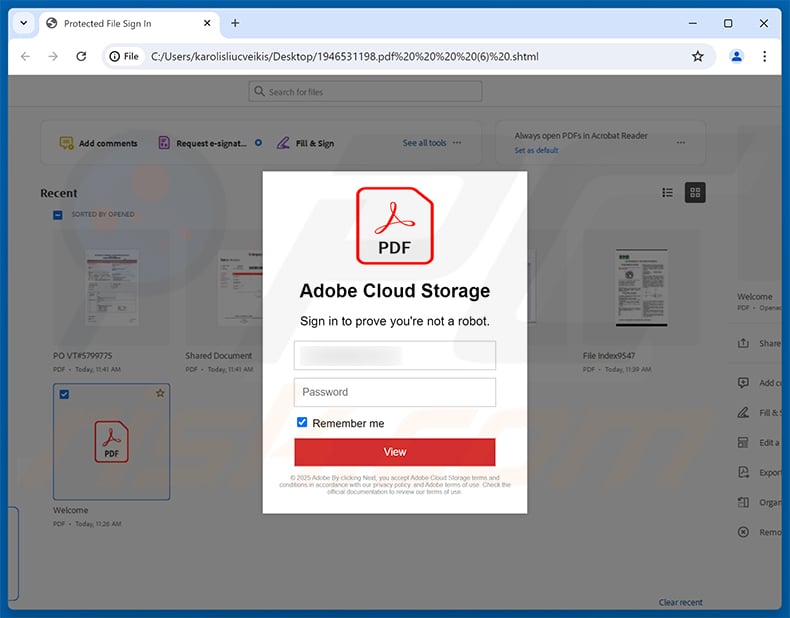This screenshot has height=618, width=790.
Task: Open the Welcome PDF file card icon
Action: pyautogui.click(x=111, y=442)
